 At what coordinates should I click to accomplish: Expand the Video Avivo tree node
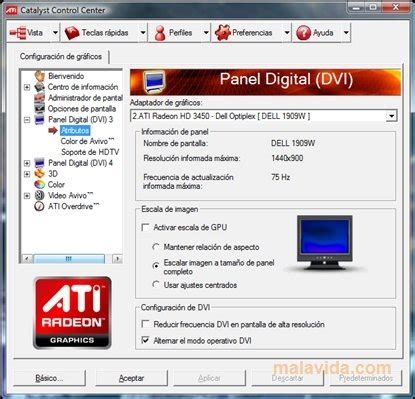coord(27,196)
